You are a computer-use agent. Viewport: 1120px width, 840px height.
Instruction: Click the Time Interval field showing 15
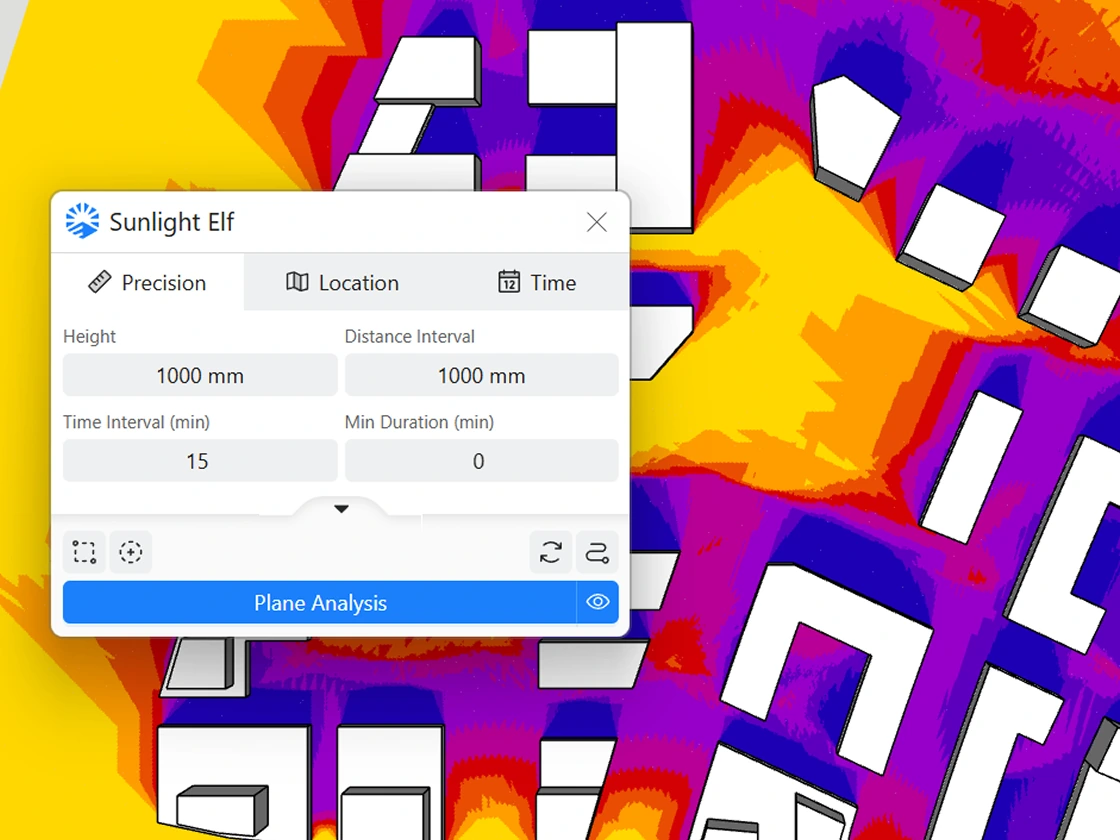(x=200, y=461)
